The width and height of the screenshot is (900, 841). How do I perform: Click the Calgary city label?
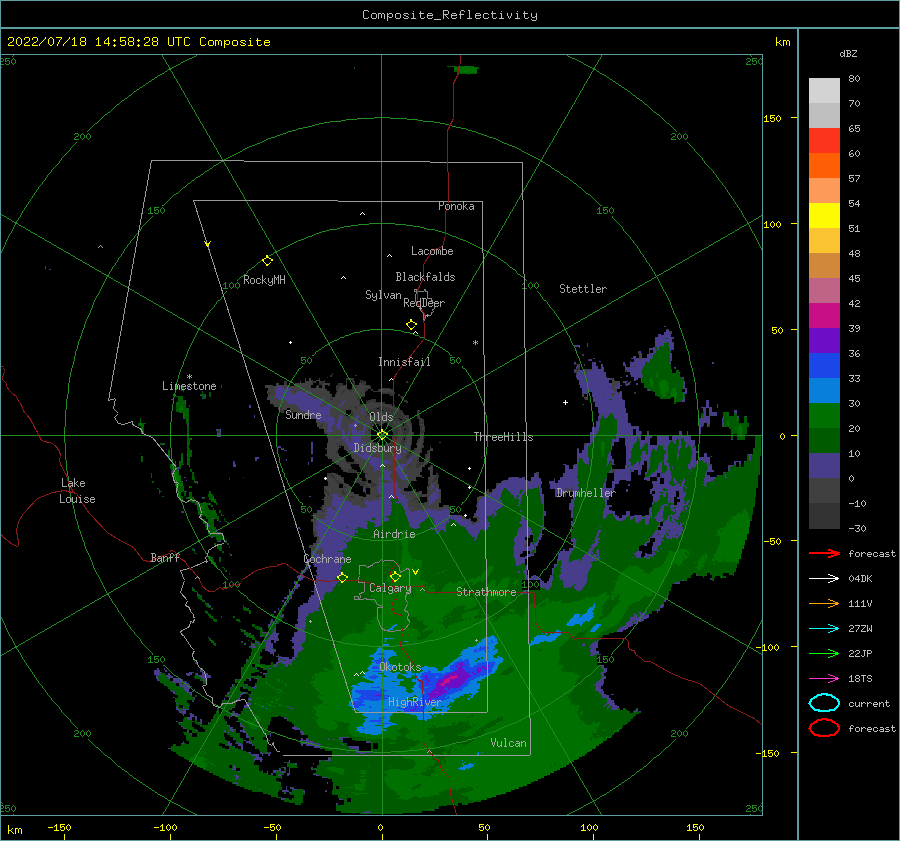390,588
